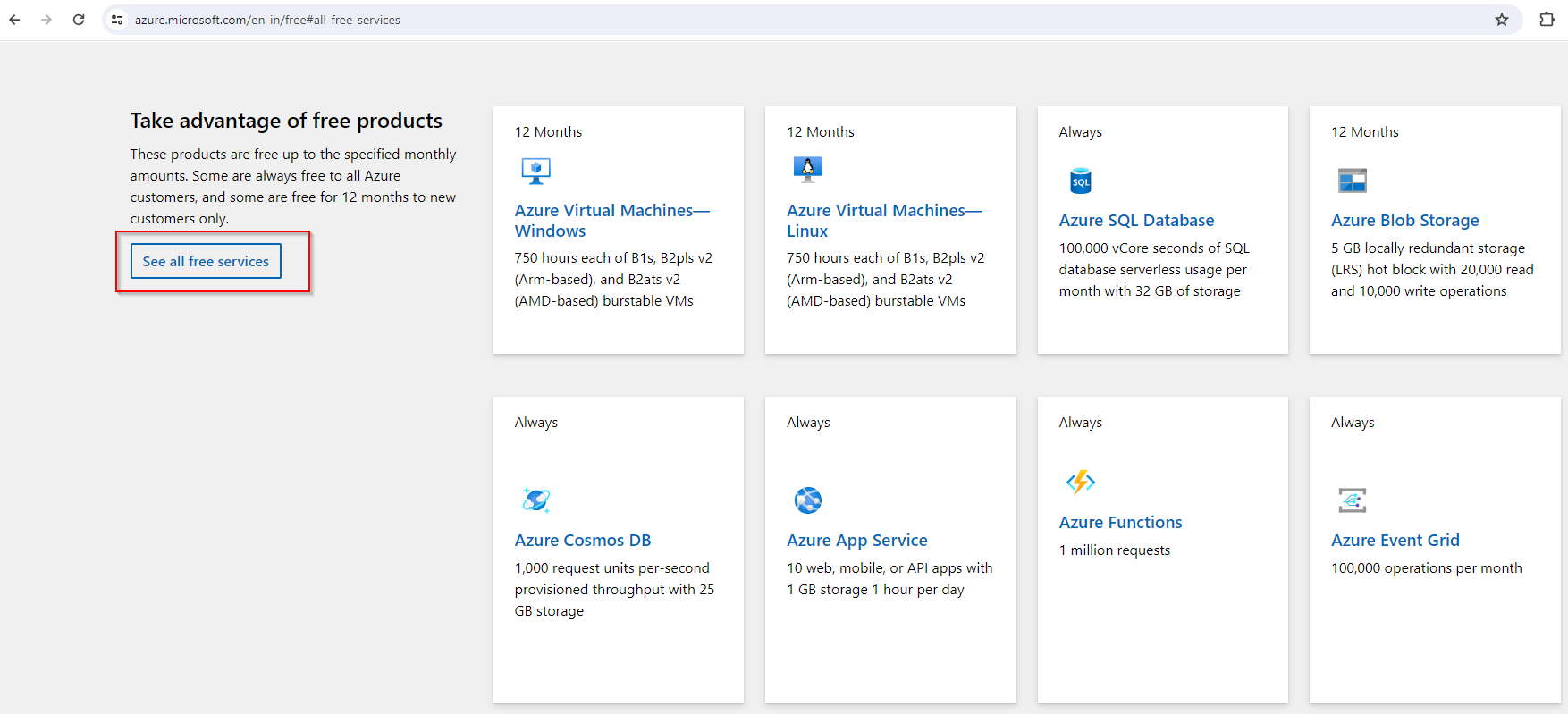Open the Azure Virtual Machines—Linux link
Image resolution: width=1568 pixels, height=714 pixels.
pos(884,221)
